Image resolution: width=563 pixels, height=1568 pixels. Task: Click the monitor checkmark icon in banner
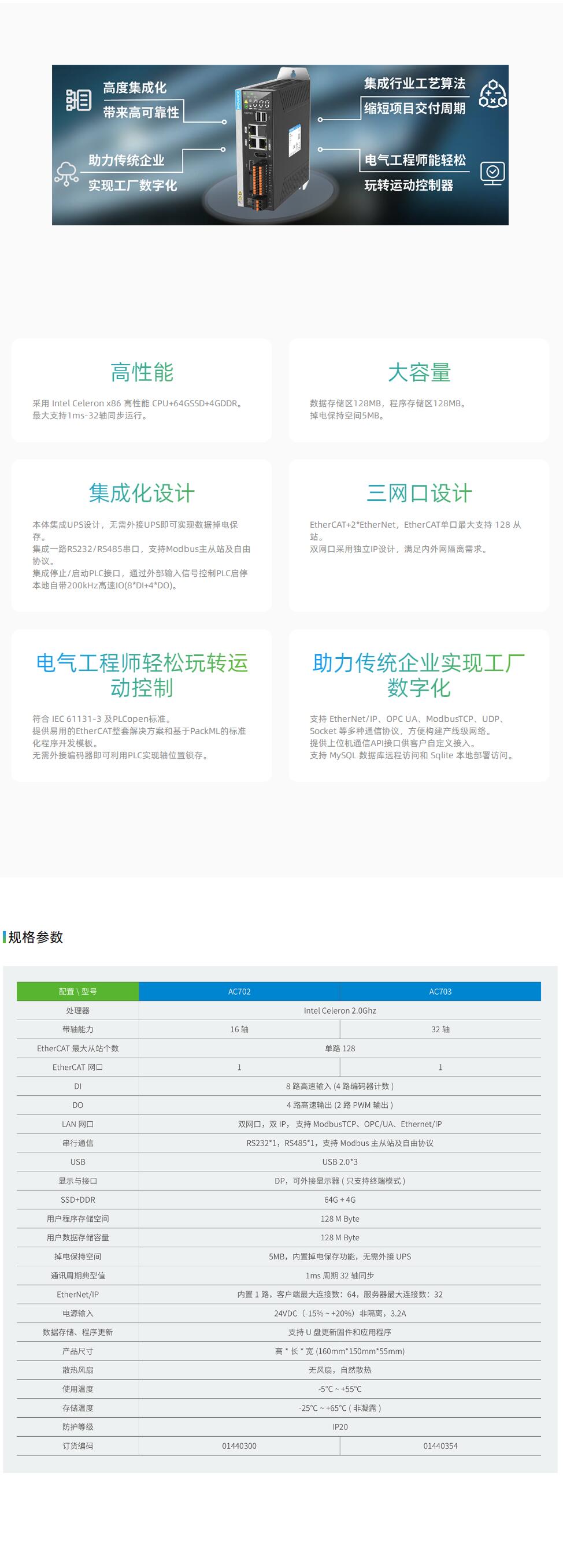coord(492,173)
